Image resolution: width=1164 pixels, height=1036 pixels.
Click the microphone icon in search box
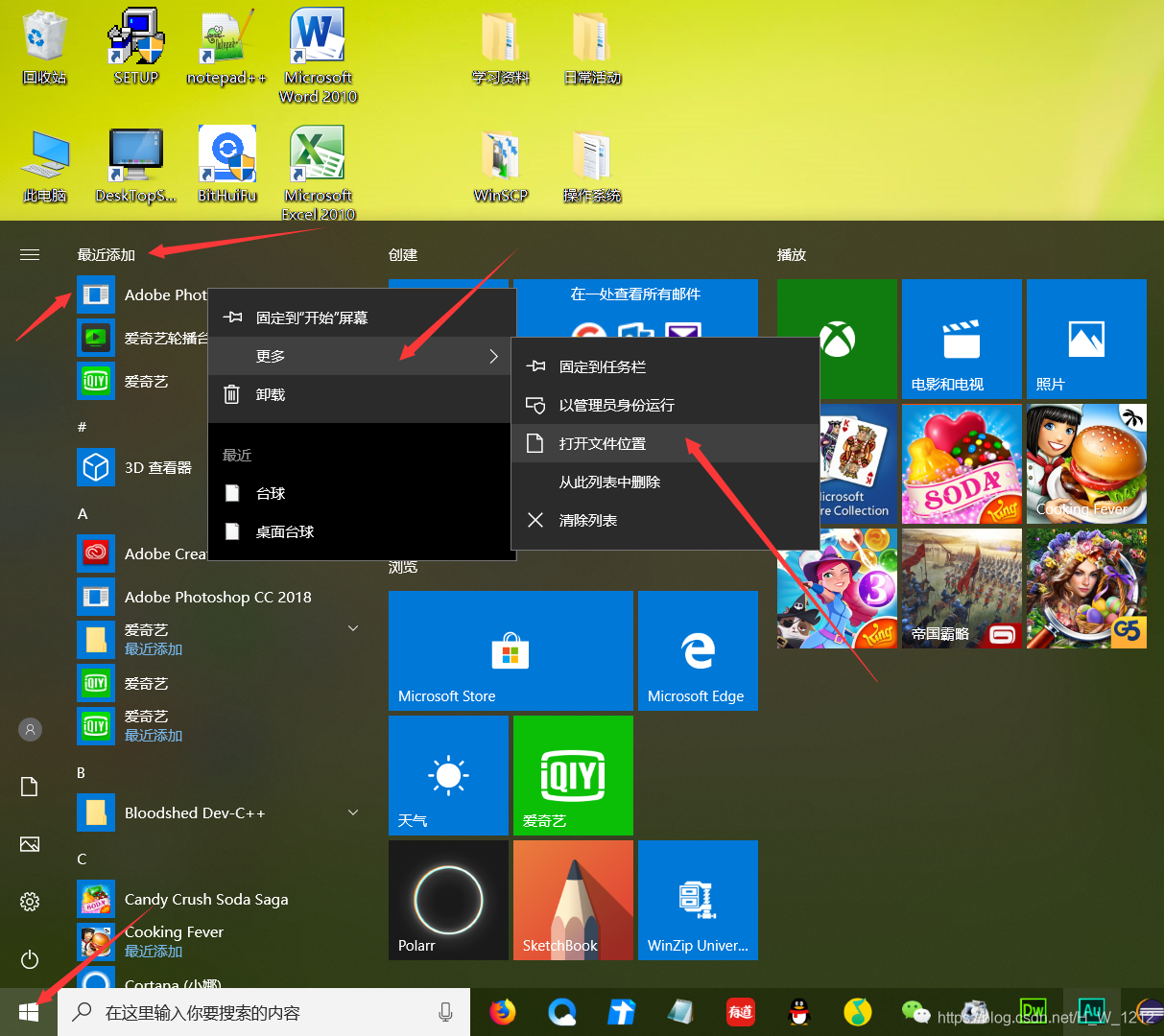pos(445,1012)
